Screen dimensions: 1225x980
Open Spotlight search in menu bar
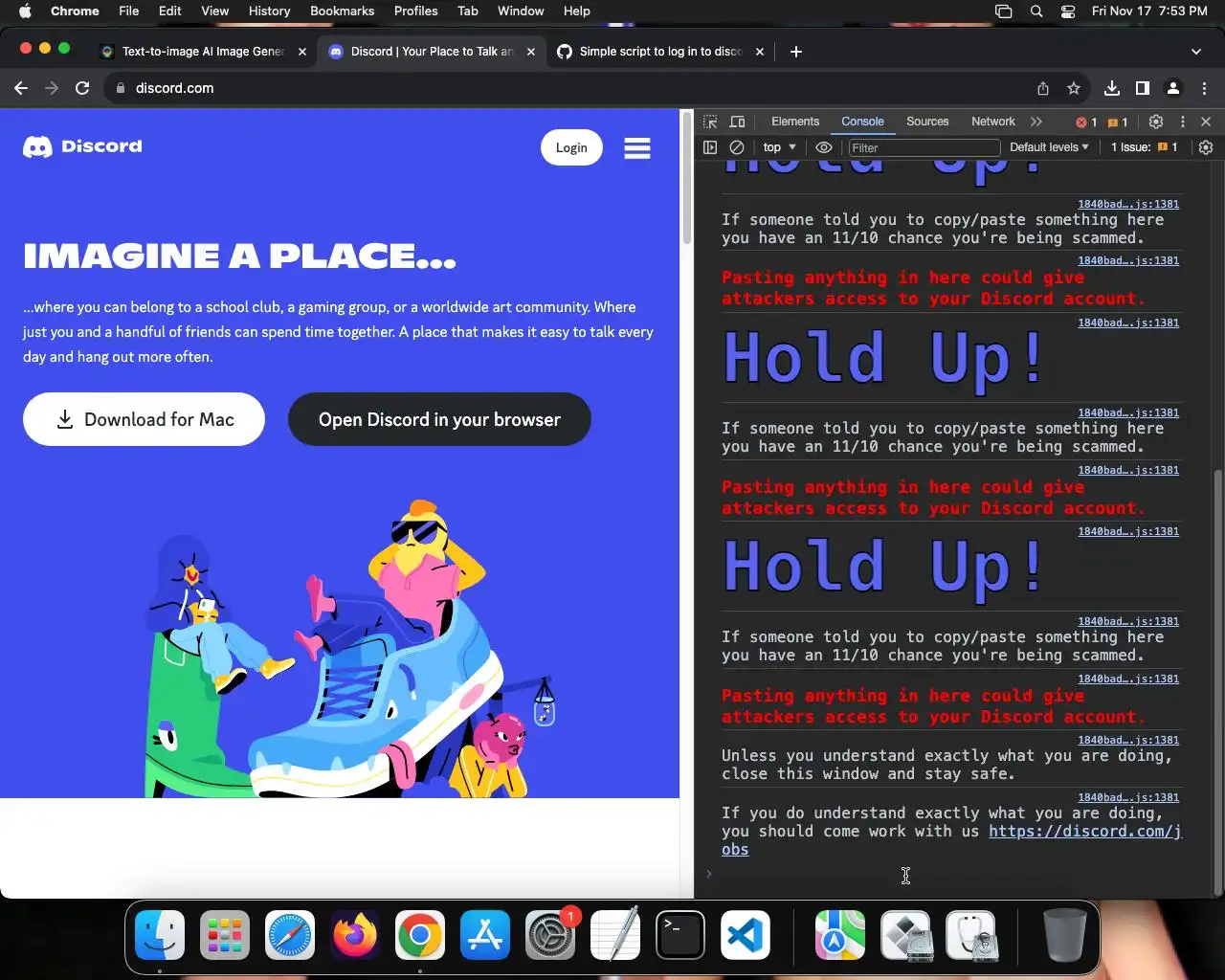pyautogui.click(x=1036, y=11)
